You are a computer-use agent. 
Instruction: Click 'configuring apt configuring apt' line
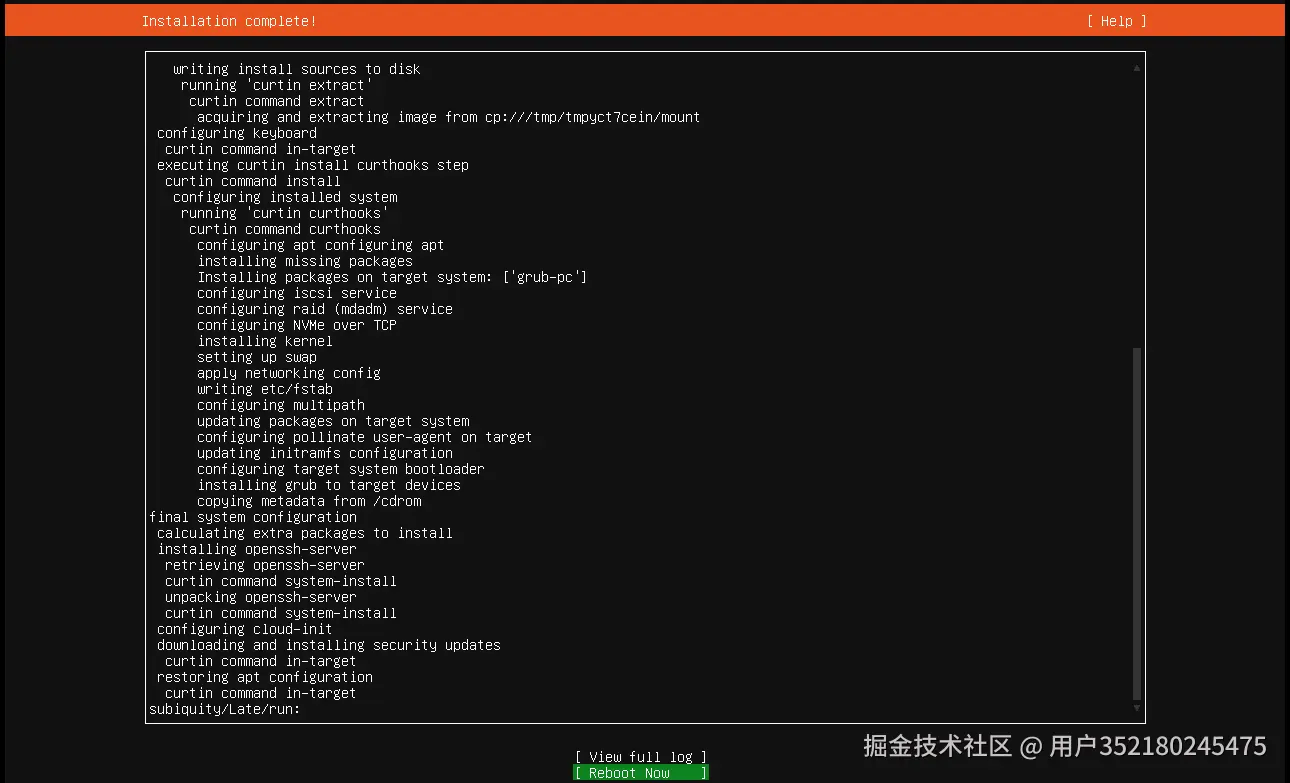pyautogui.click(x=321, y=245)
